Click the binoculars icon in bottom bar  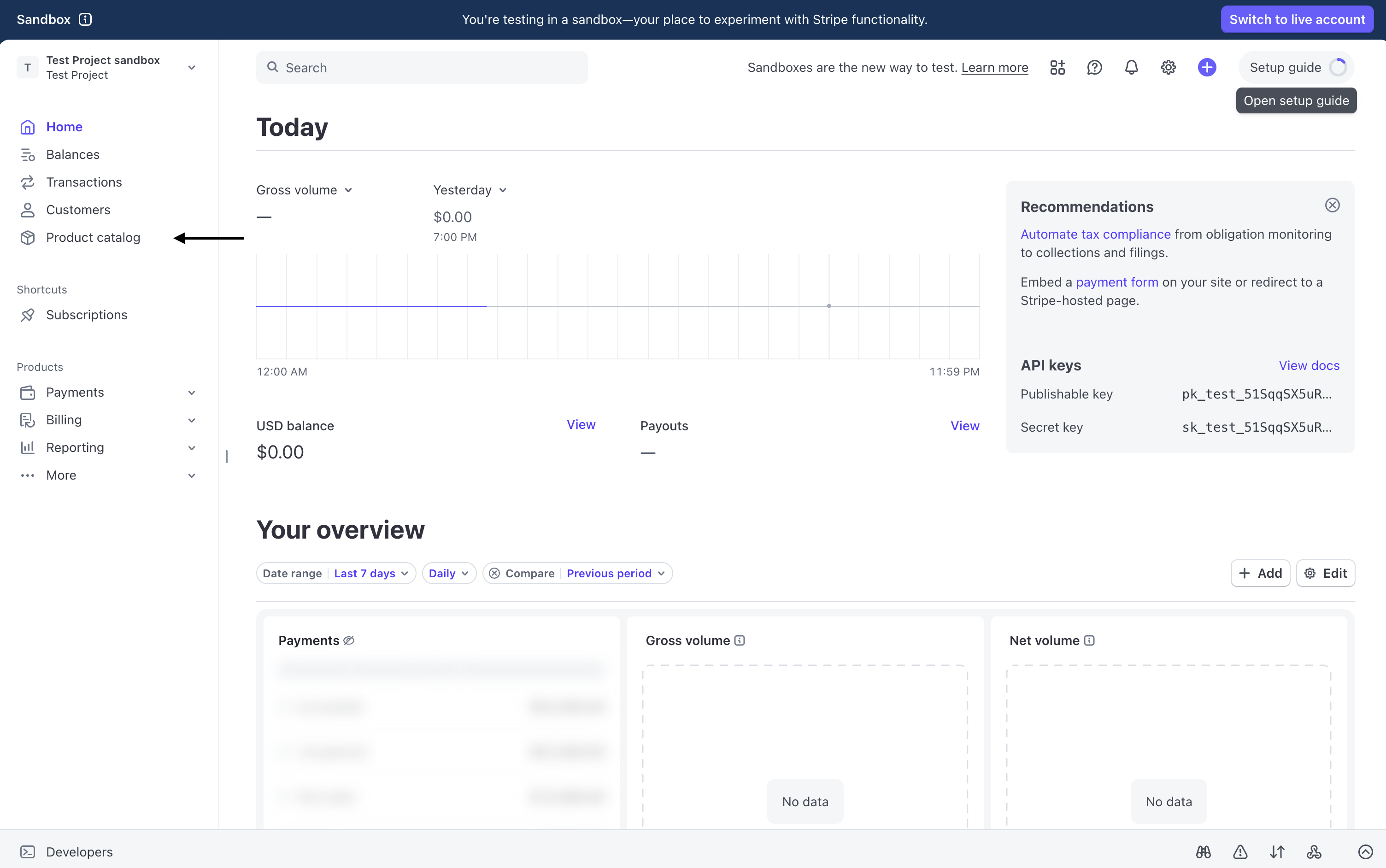pos(1204,851)
